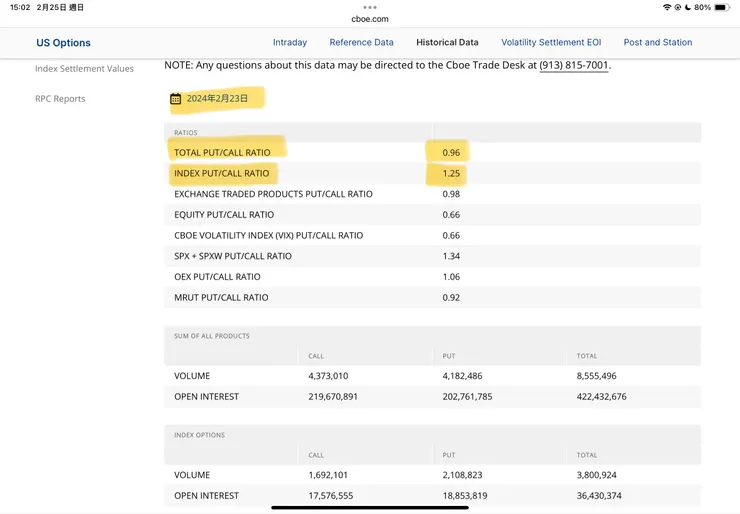This screenshot has height=514, width=740.
Task: Open the three-dot multitasking menu at top
Action: (x=370, y=7)
